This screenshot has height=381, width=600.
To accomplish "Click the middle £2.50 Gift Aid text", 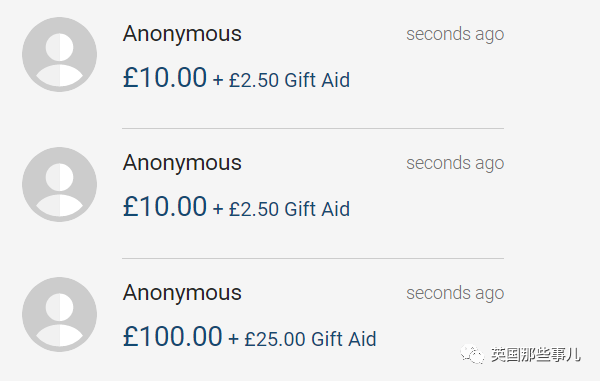I will (x=289, y=209).
